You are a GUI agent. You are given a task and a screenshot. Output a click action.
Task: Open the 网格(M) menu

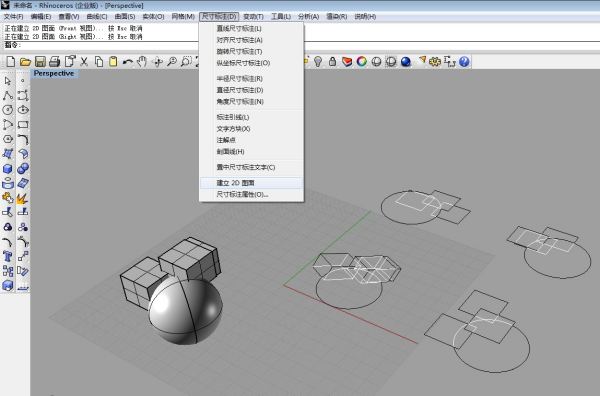point(183,16)
